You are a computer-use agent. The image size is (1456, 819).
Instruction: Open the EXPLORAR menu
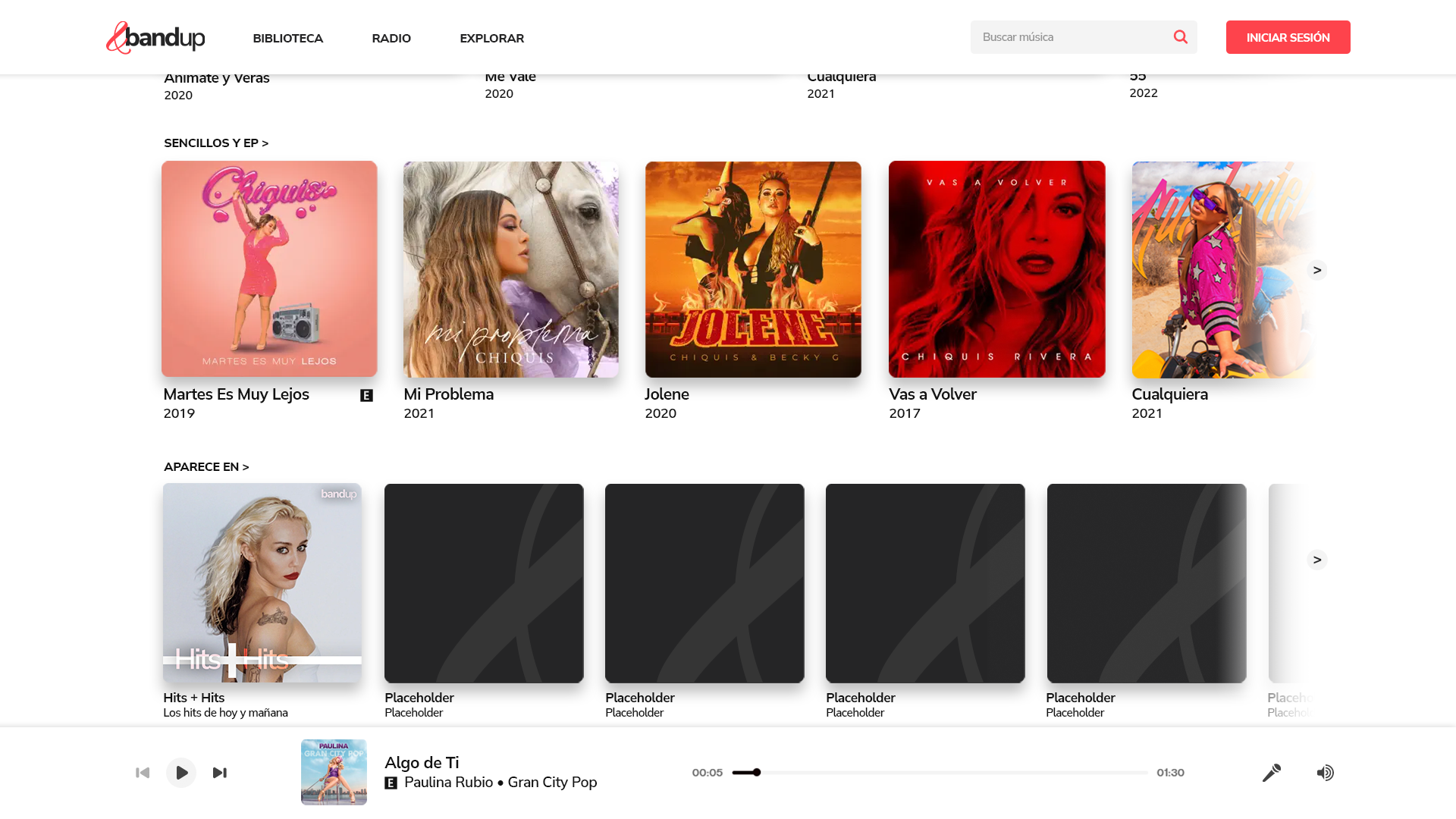tap(492, 38)
